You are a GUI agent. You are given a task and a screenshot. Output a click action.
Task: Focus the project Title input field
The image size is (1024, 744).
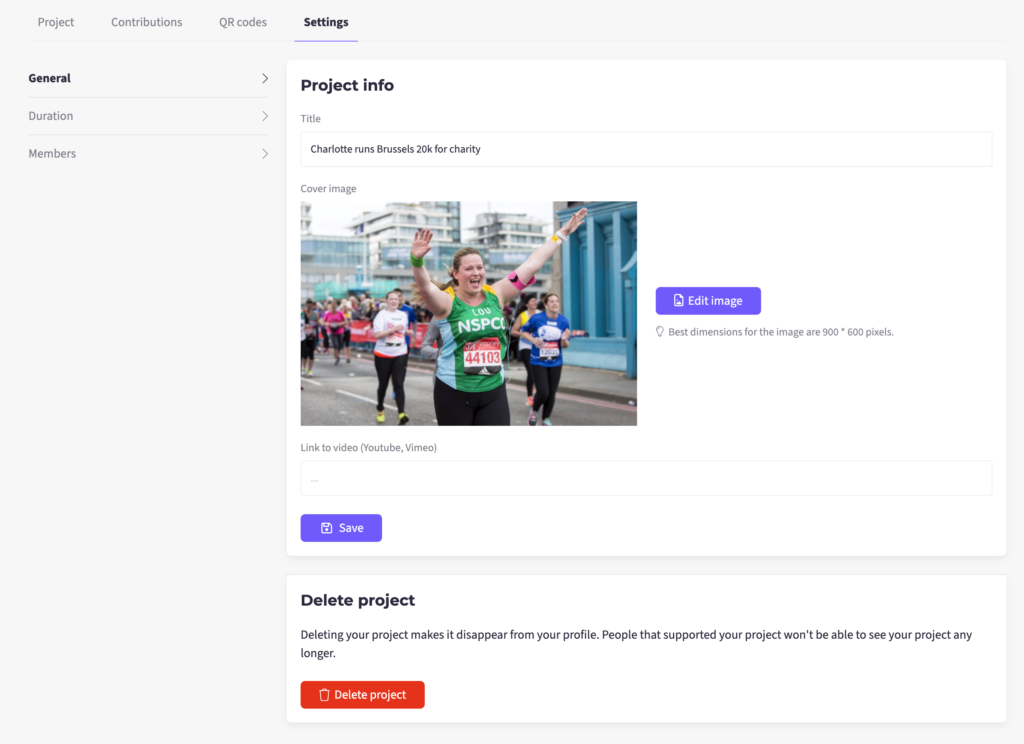(646, 149)
